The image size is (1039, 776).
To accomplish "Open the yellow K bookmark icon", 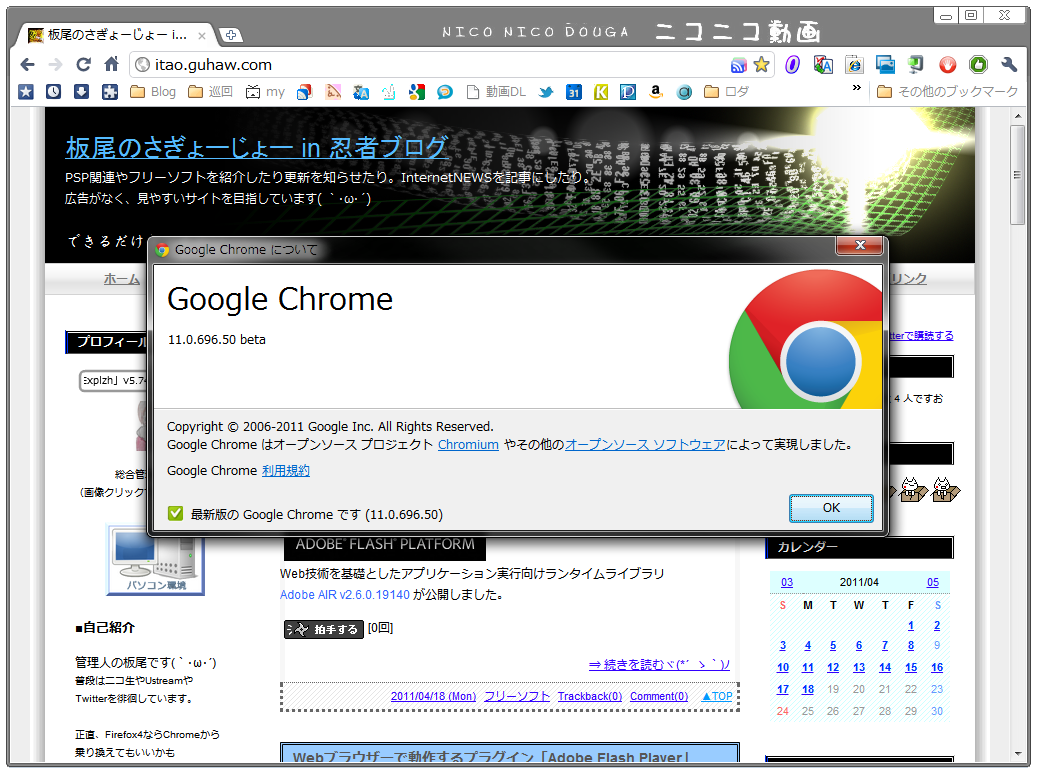I will coord(601,92).
